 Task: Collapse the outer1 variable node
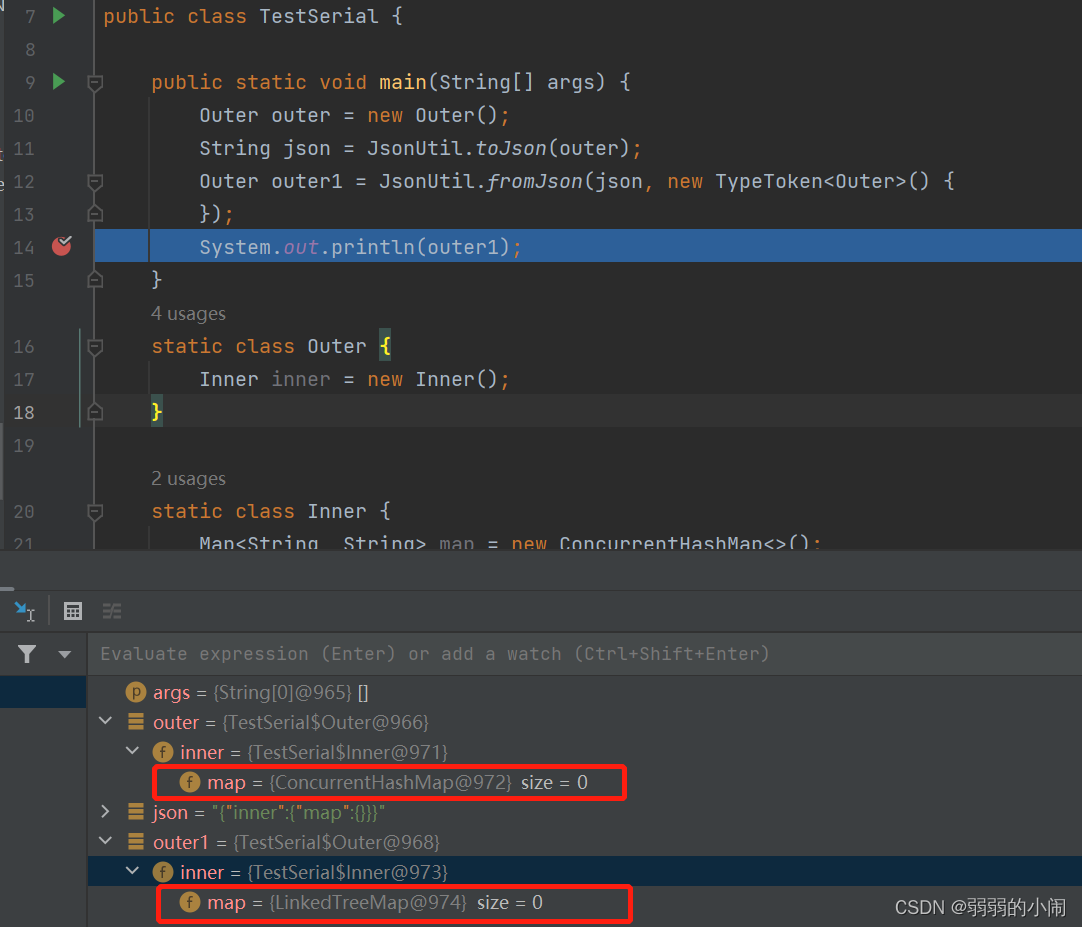(x=106, y=841)
